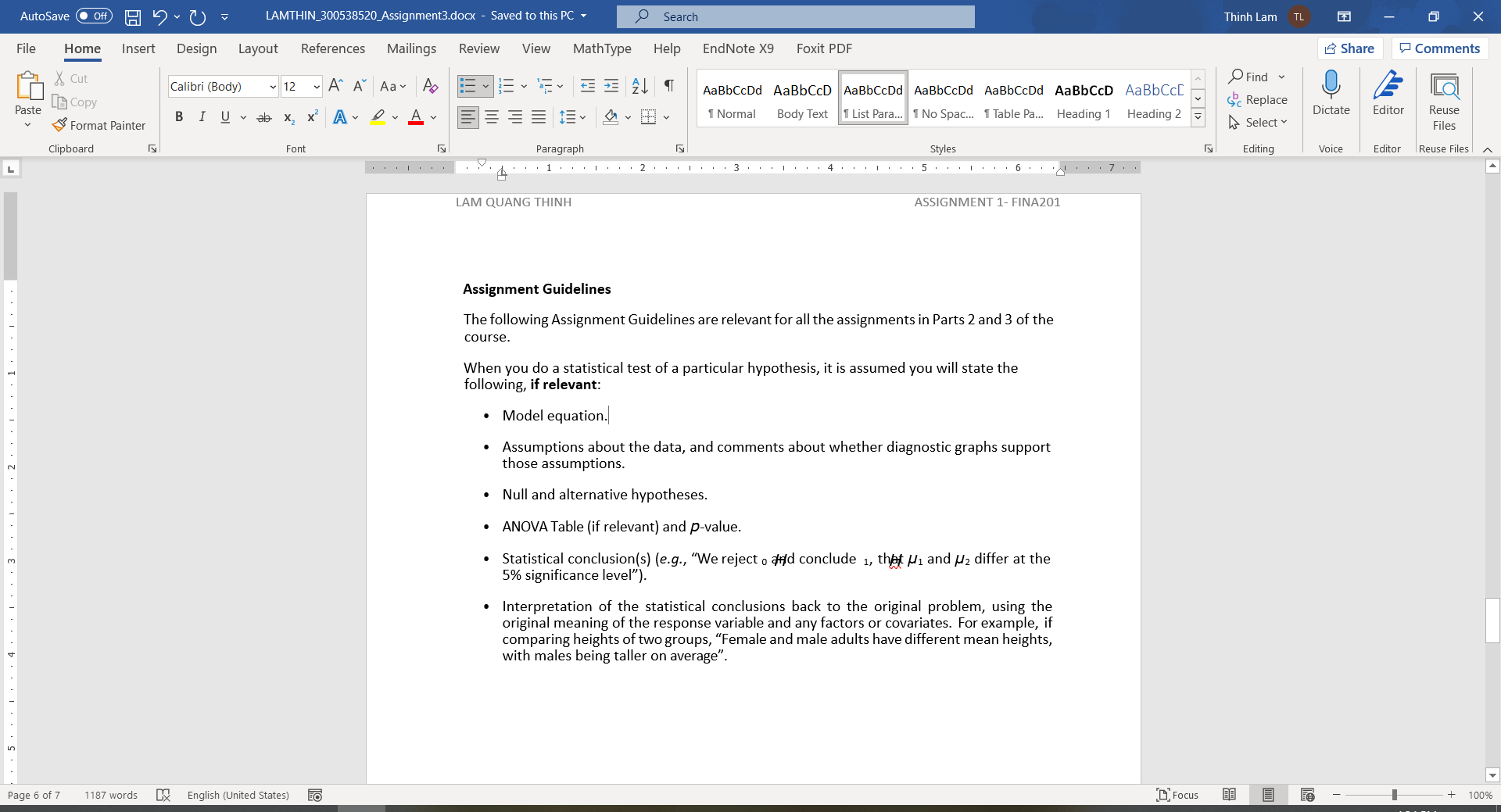
Task: Apply strikethrough formatting
Action: 264,116
